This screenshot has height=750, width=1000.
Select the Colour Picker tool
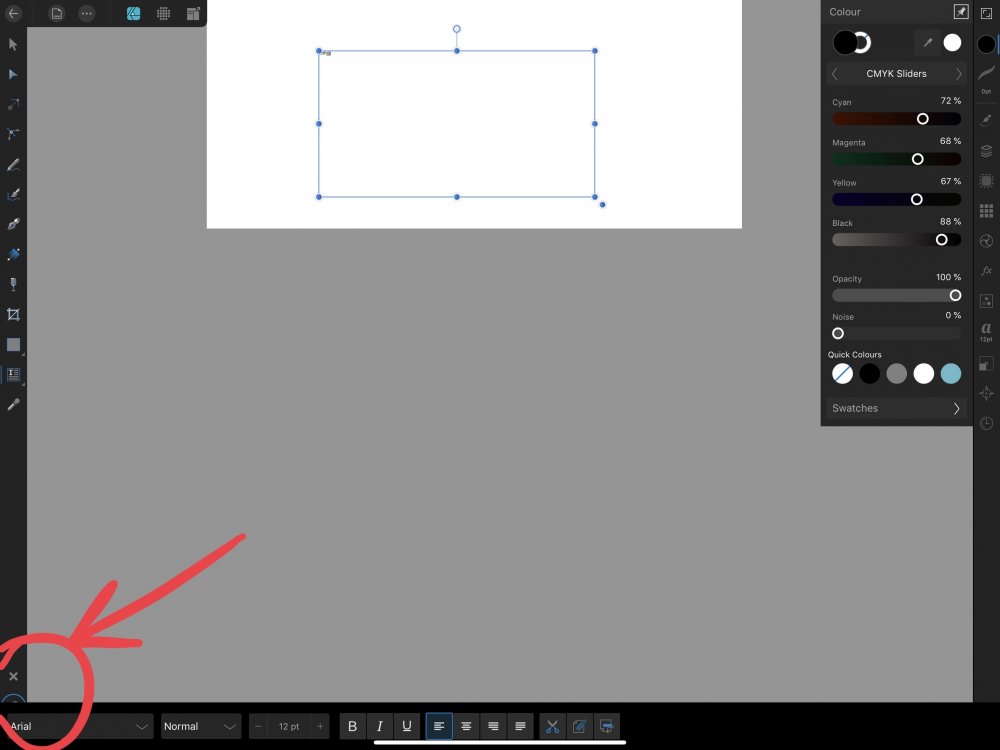point(13,405)
